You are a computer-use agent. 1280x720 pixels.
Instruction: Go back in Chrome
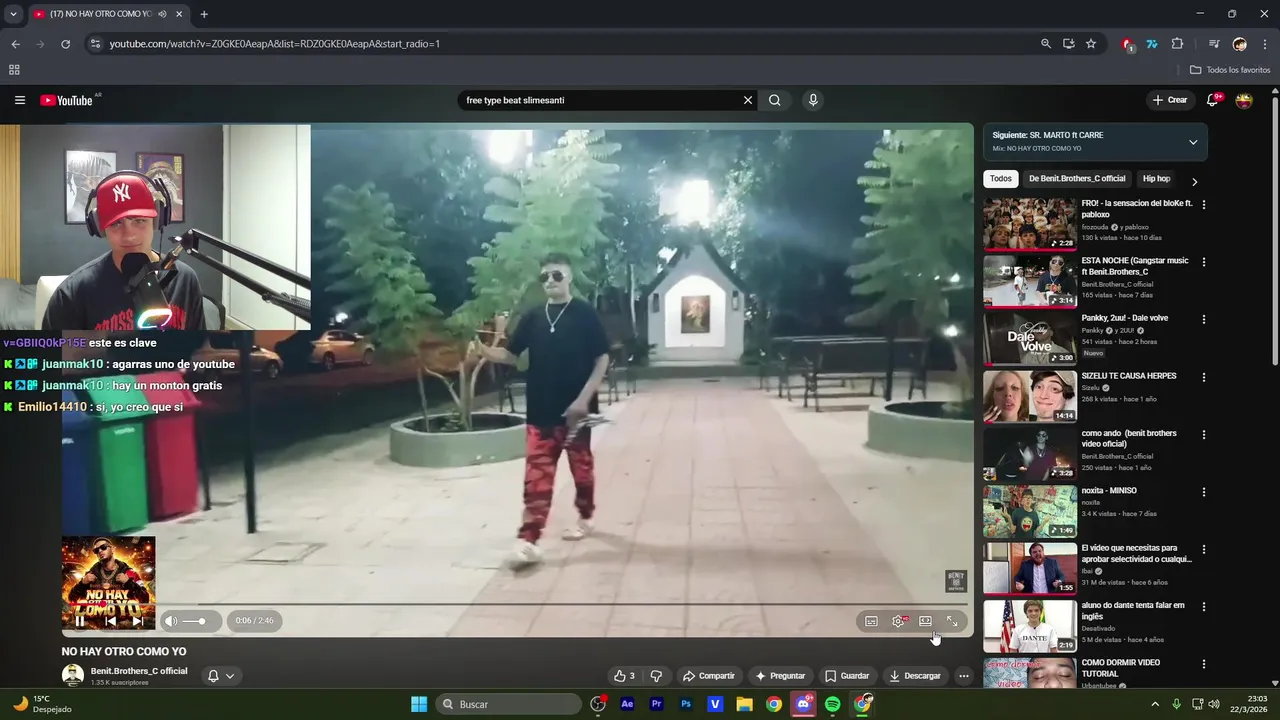point(15,44)
